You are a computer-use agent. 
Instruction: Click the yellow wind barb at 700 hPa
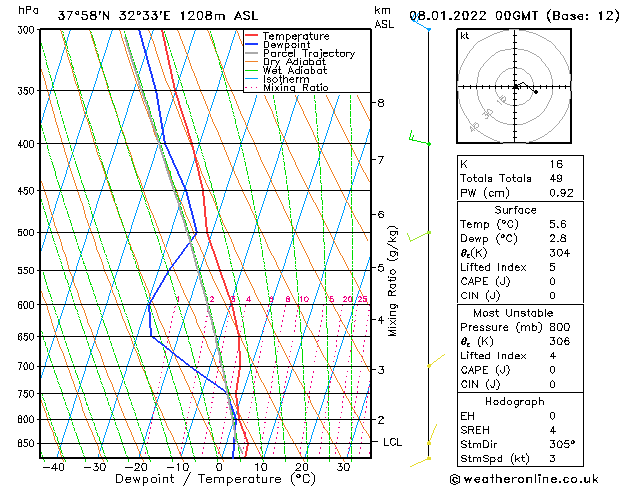pyautogui.click(x=436, y=360)
